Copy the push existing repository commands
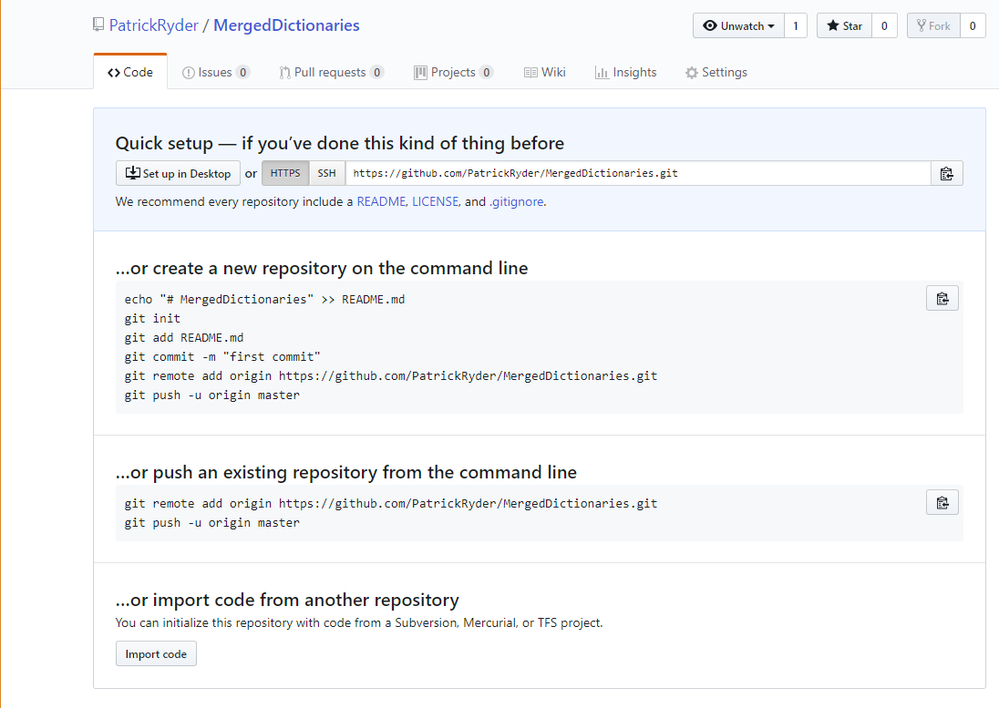The width and height of the screenshot is (999, 708). point(942,502)
